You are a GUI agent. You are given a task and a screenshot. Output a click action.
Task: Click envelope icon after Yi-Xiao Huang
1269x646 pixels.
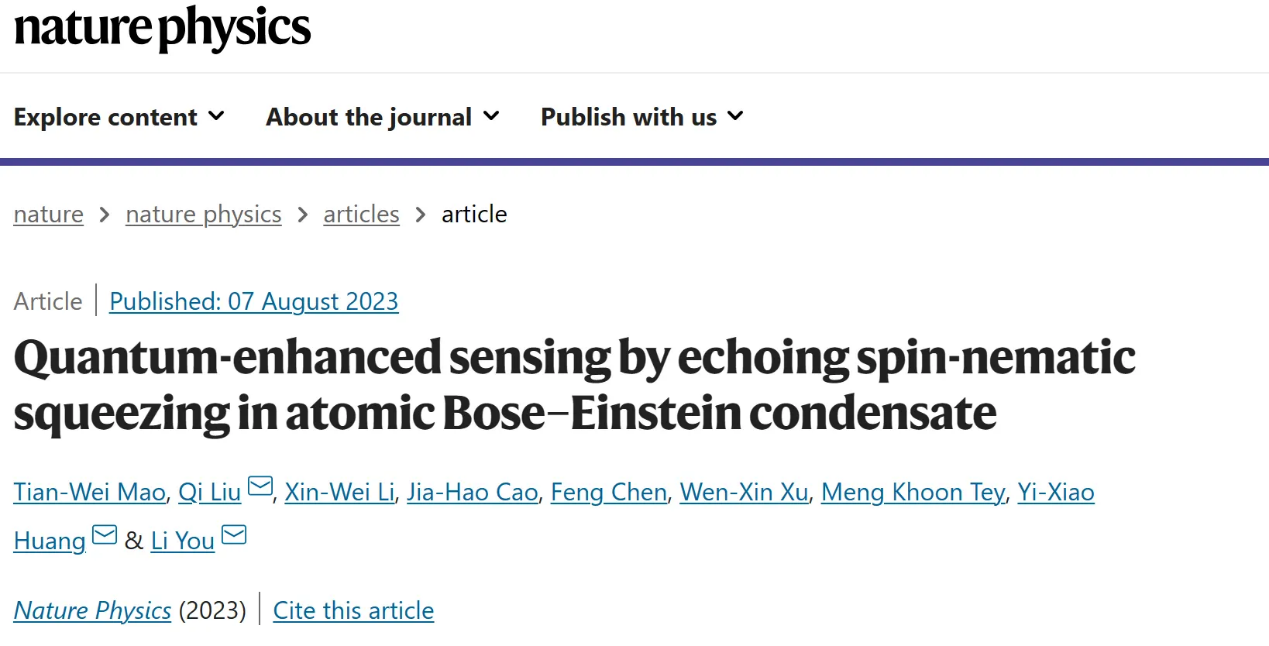coord(104,536)
